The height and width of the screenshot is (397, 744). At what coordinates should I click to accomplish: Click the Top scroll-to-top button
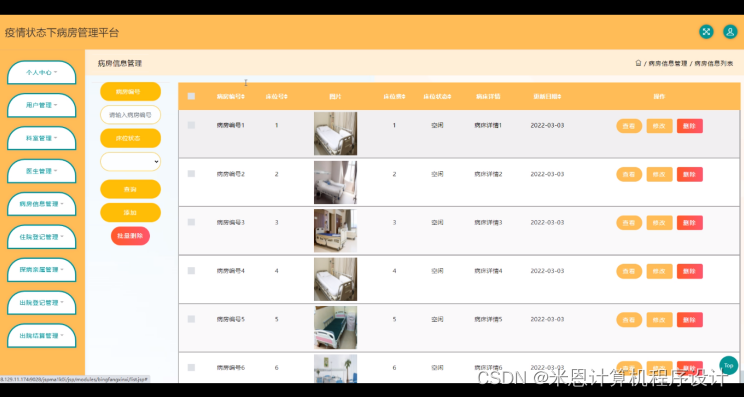(728, 366)
